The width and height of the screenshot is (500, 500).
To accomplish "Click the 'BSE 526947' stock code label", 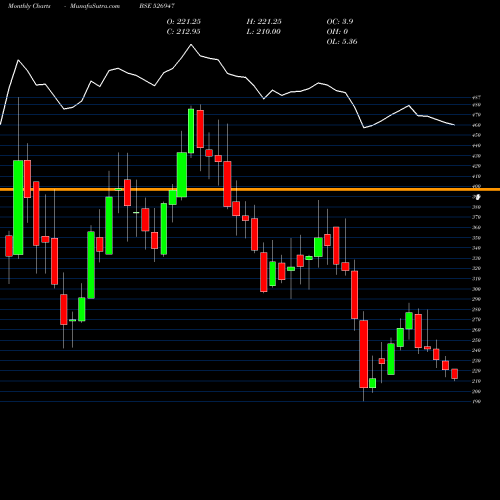I will tap(157, 6).
